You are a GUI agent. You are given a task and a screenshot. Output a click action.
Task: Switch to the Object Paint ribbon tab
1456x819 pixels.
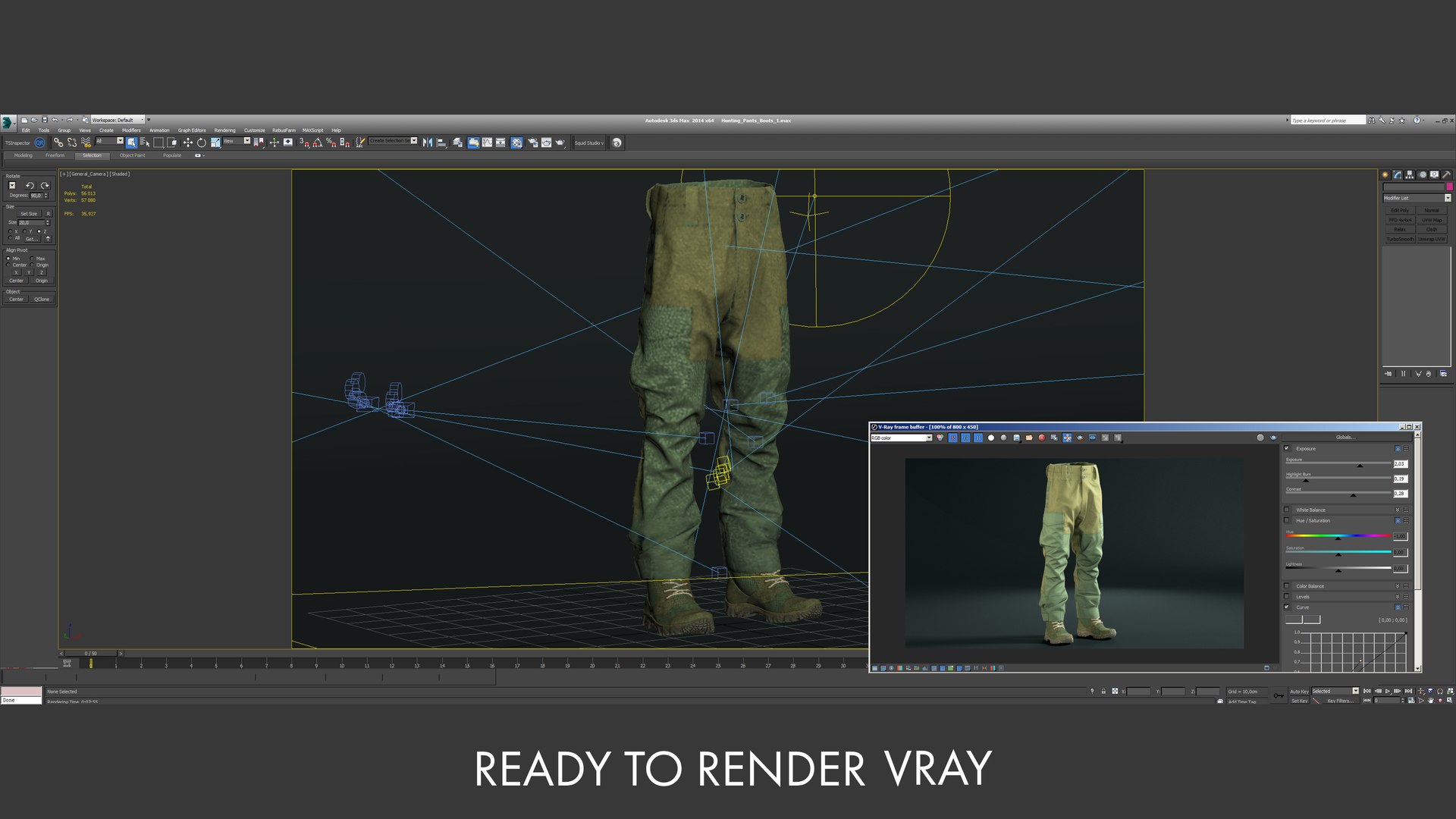pos(132,155)
